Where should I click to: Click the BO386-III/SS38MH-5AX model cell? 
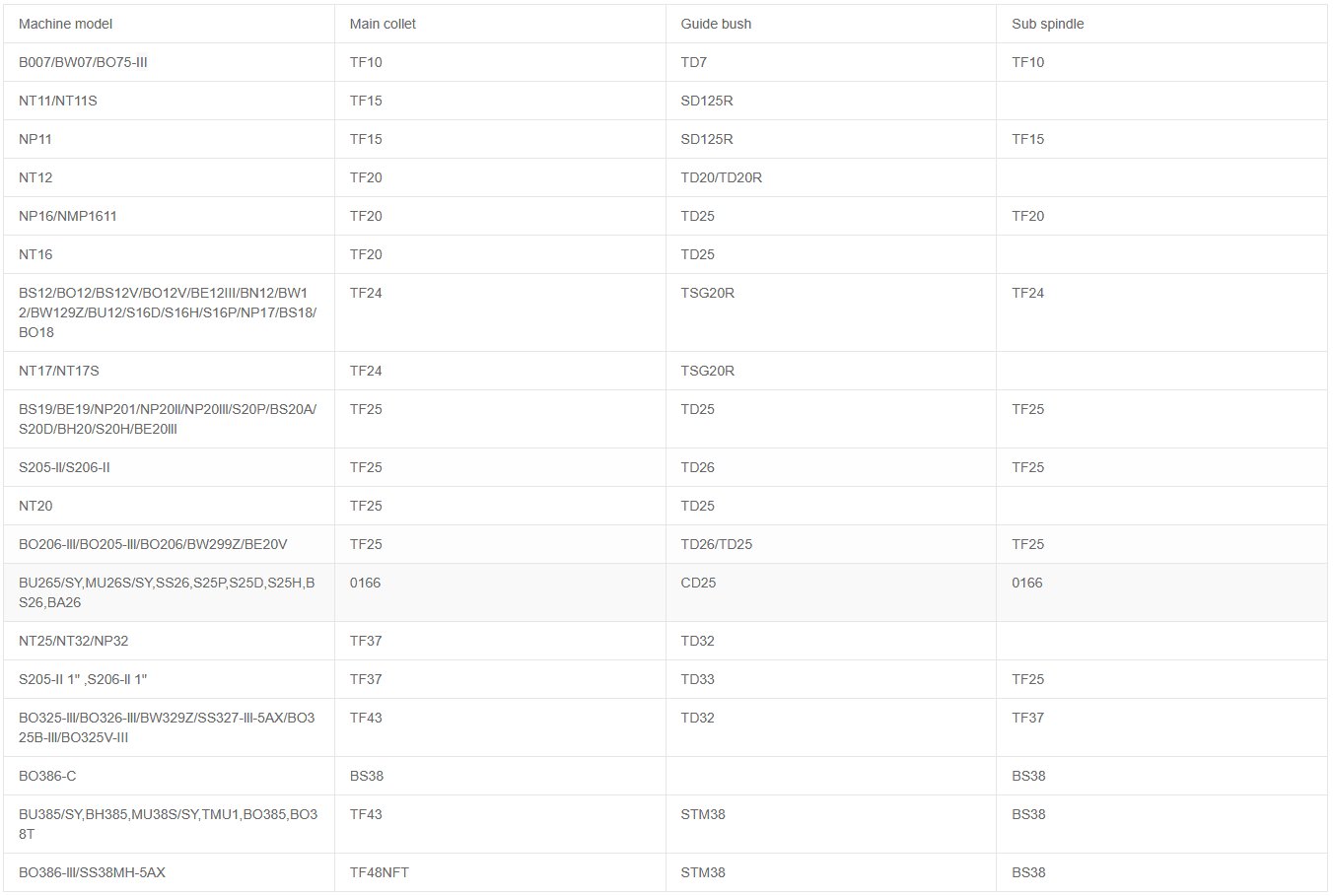(x=169, y=872)
